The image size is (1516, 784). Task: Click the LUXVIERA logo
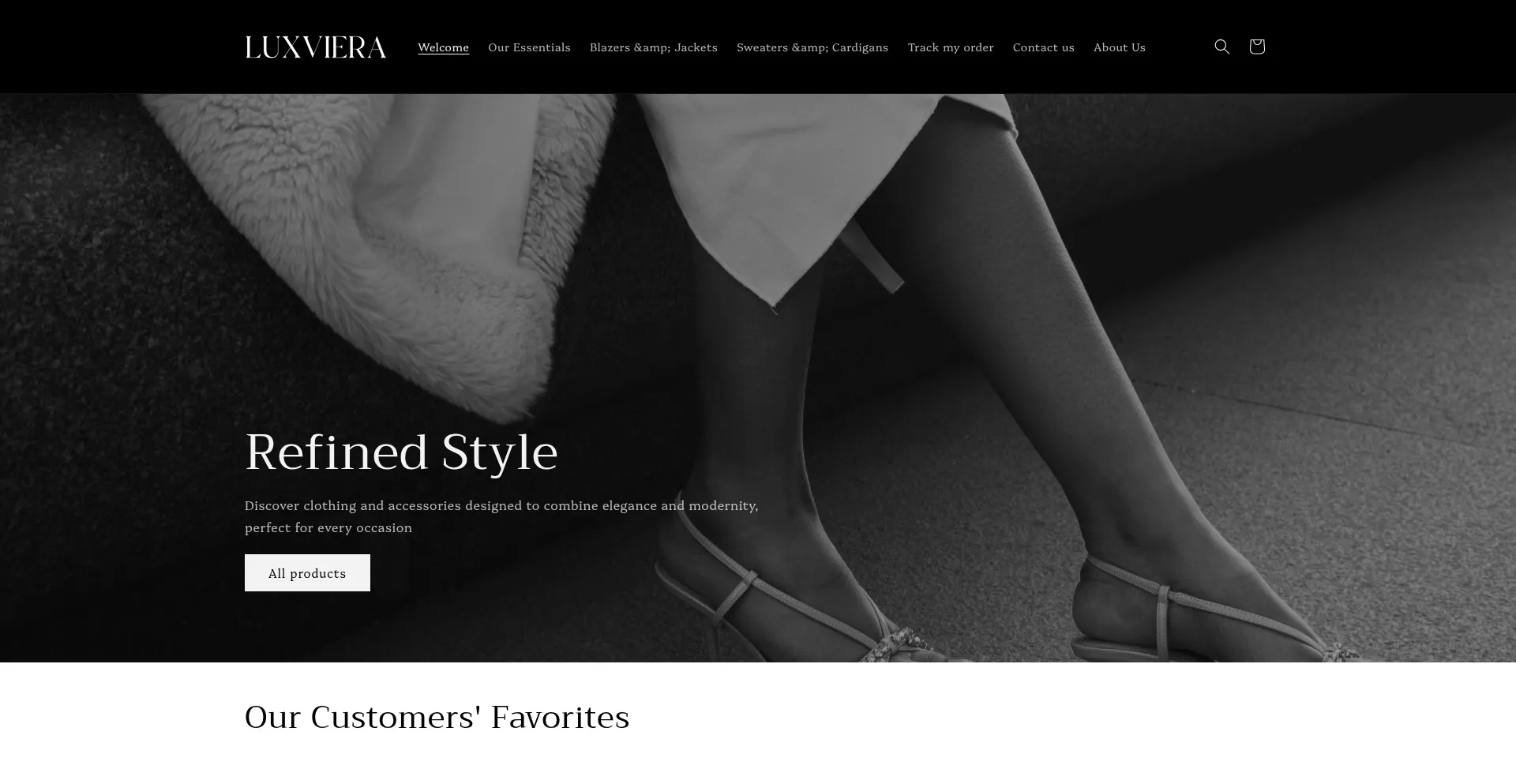(316, 47)
